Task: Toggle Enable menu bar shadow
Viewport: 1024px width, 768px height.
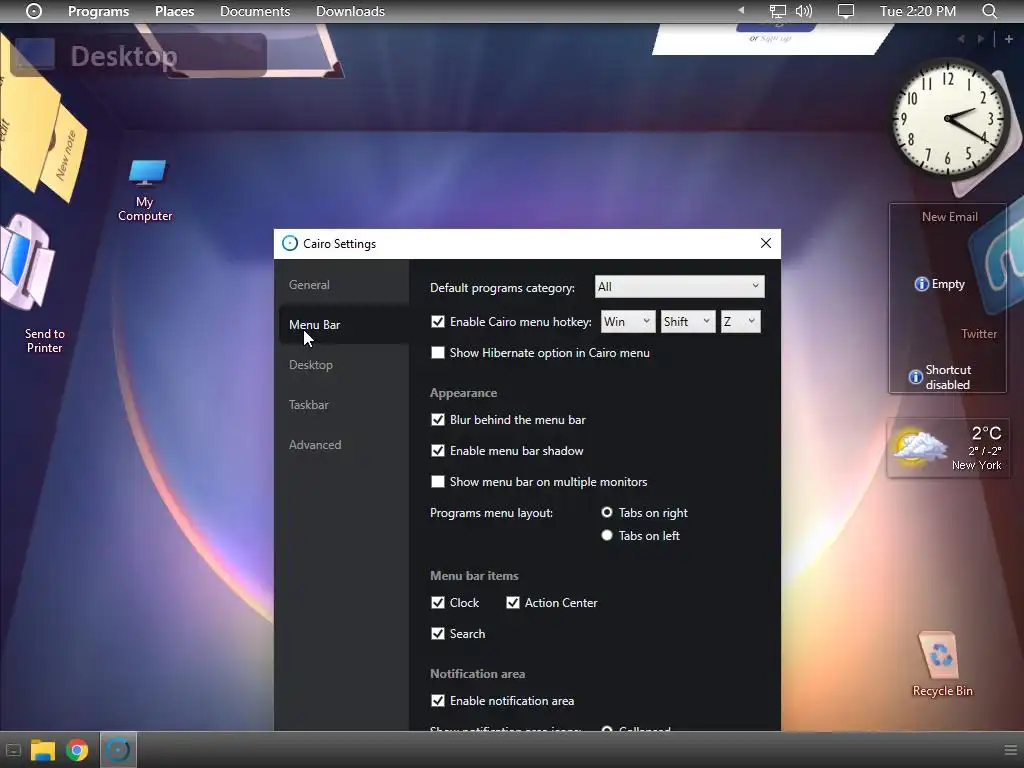Action: pos(438,451)
